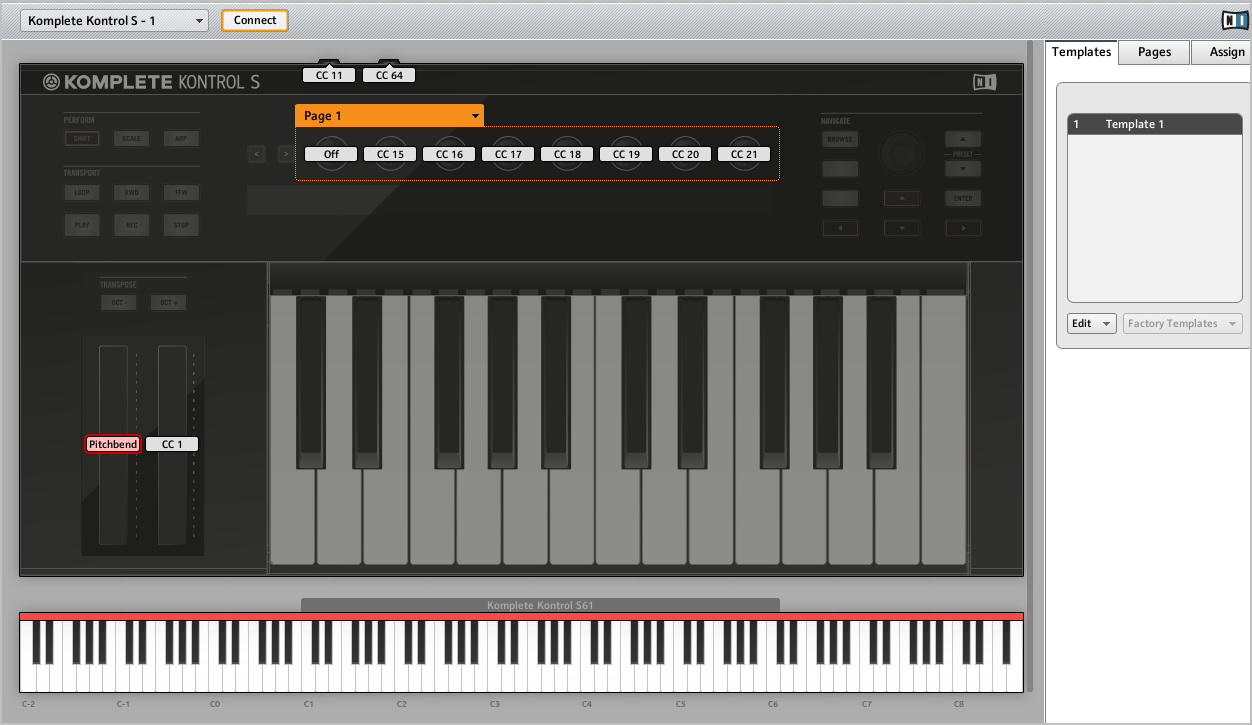Click the Connect button
Viewport: 1252px width, 725px height.
(255, 20)
